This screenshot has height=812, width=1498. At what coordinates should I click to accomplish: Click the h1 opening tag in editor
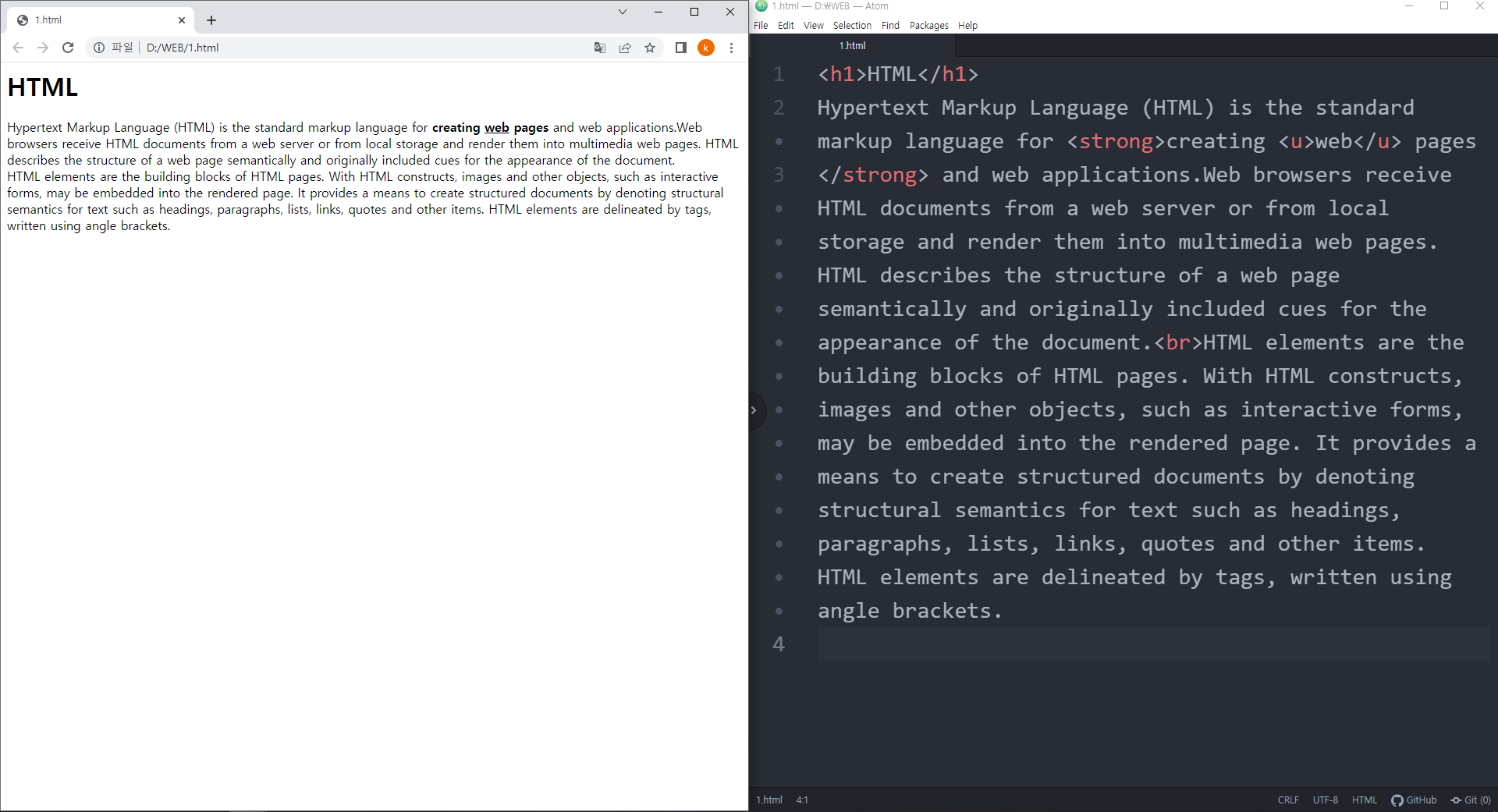click(x=842, y=75)
